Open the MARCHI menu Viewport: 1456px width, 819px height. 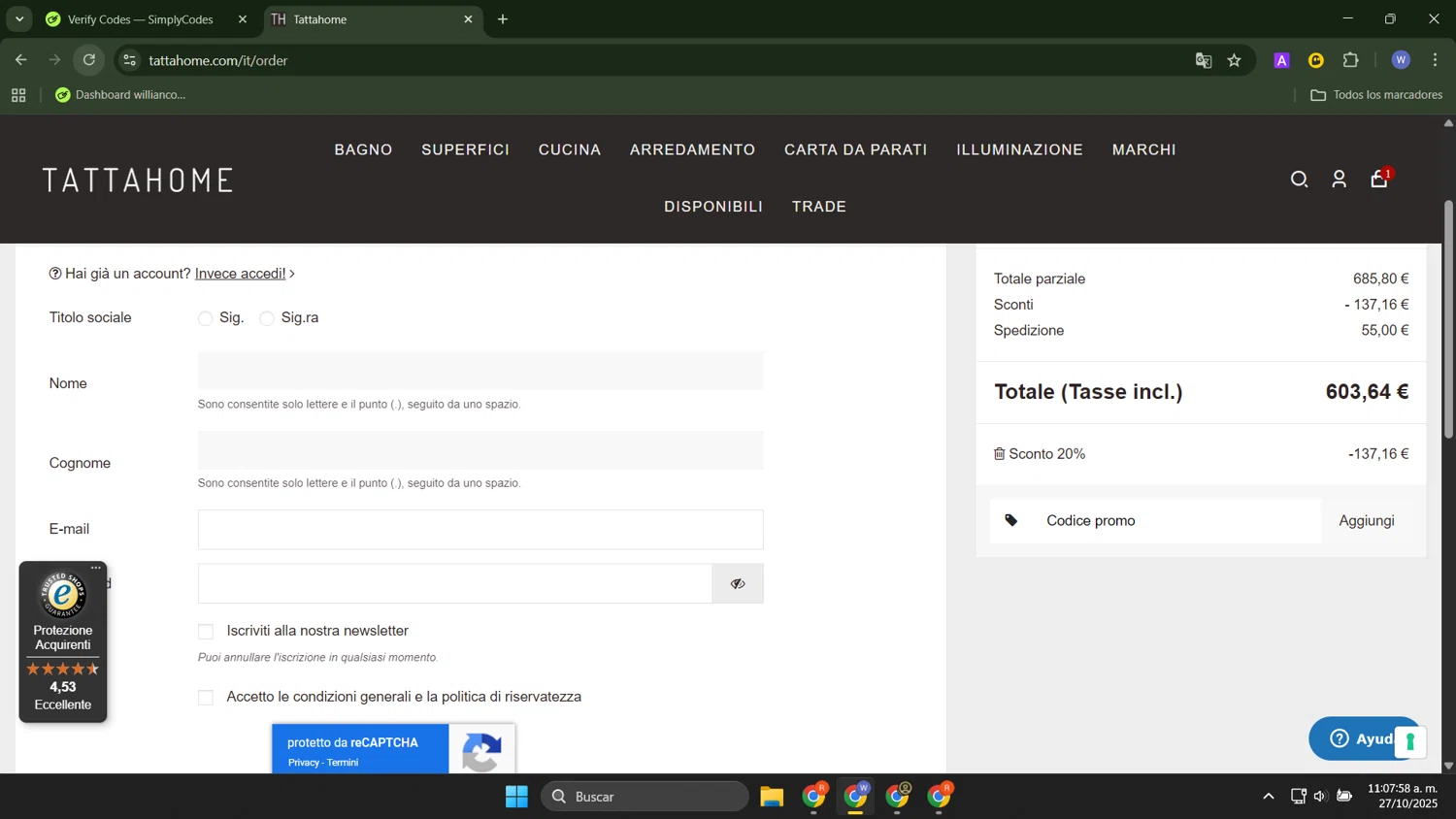pyautogui.click(x=1143, y=149)
